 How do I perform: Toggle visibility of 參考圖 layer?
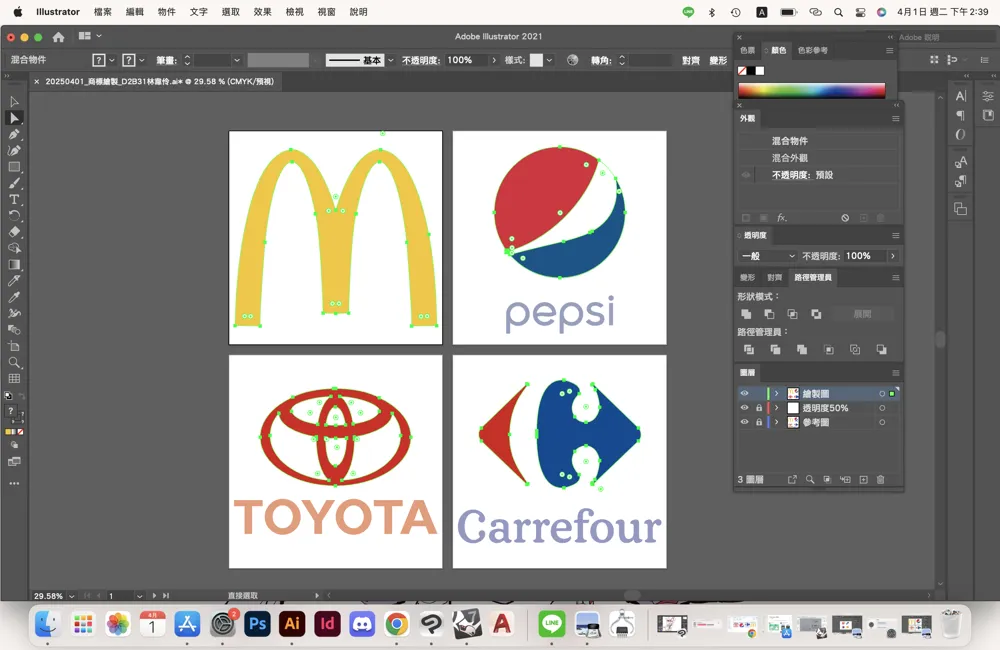744,422
